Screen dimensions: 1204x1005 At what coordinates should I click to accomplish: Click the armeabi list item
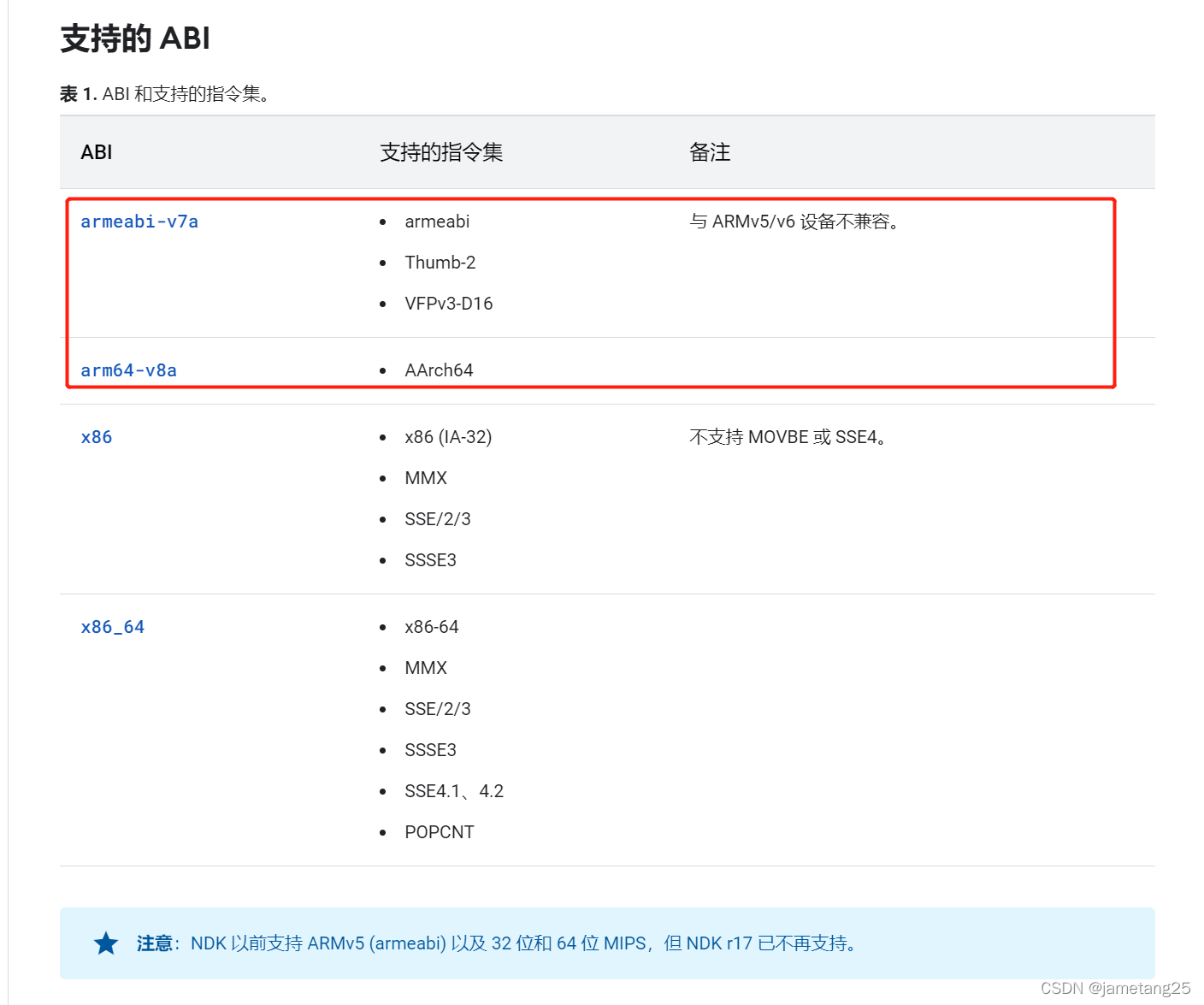(x=437, y=222)
